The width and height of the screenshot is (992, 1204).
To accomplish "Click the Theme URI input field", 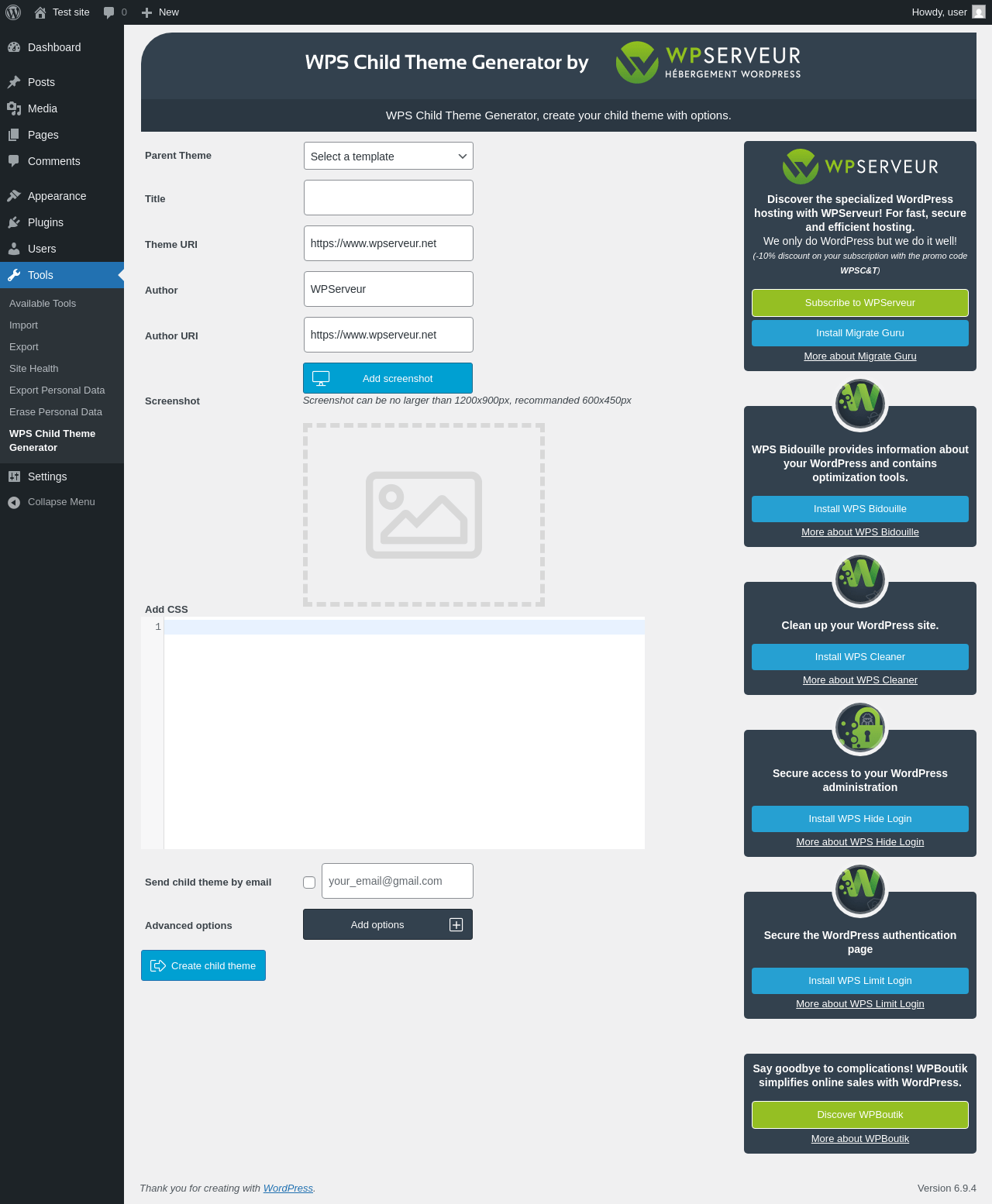I will pyautogui.click(x=388, y=243).
